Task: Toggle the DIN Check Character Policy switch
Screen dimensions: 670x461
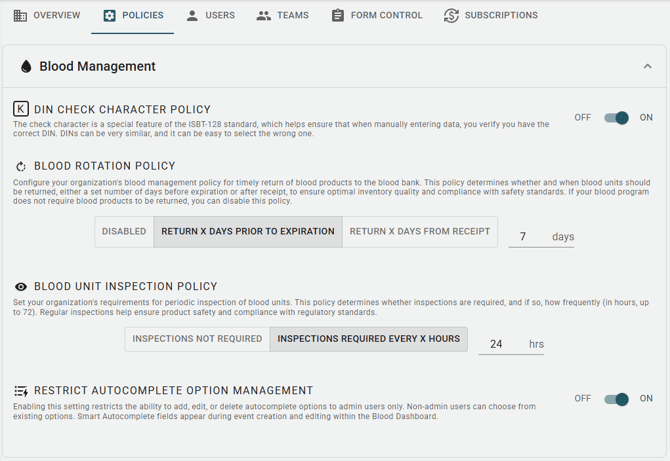Action: click(616, 117)
